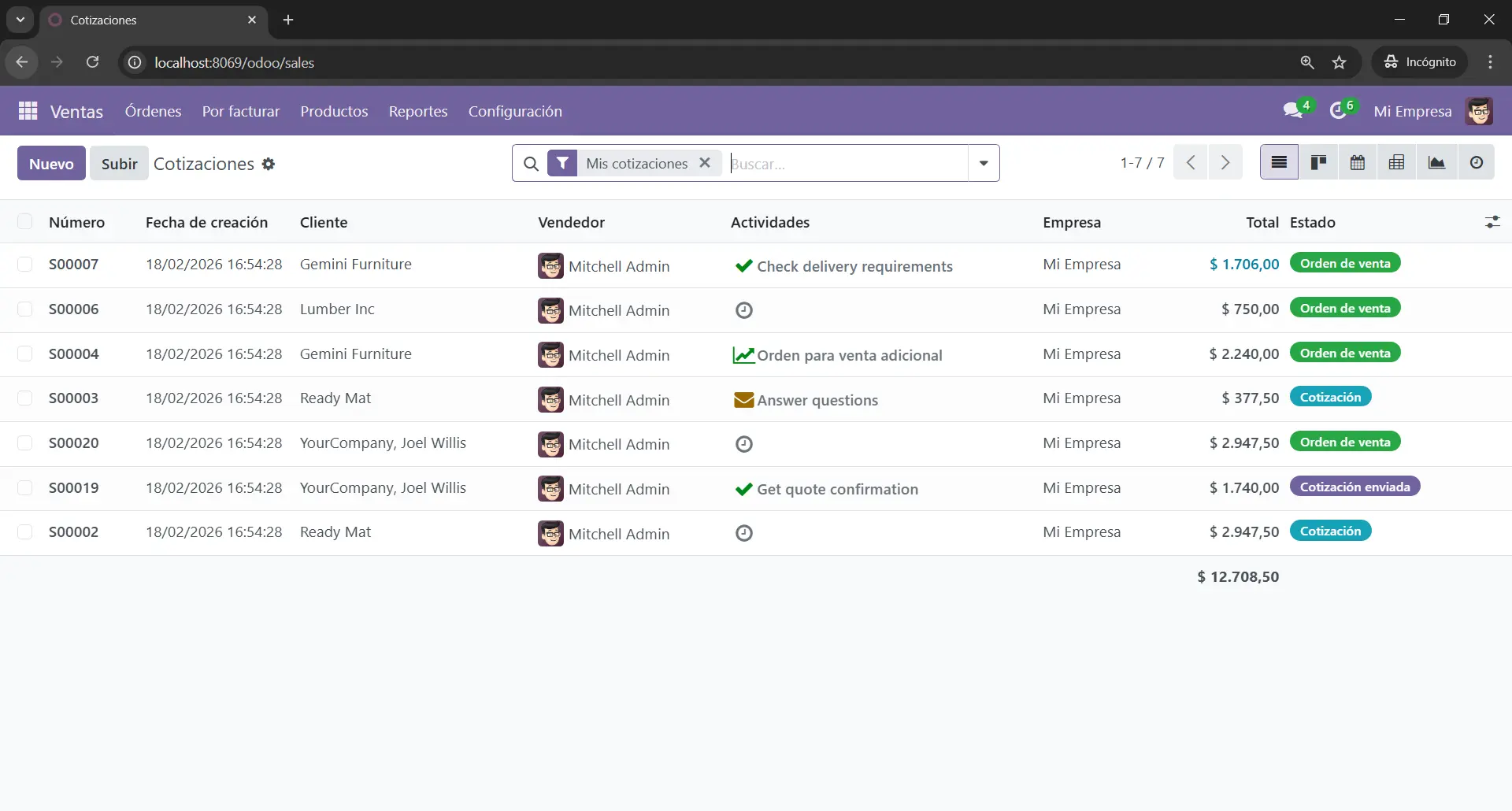Expand the search options dropdown arrow
Image resolution: width=1512 pixels, height=811 pixels.
point(984,163)
